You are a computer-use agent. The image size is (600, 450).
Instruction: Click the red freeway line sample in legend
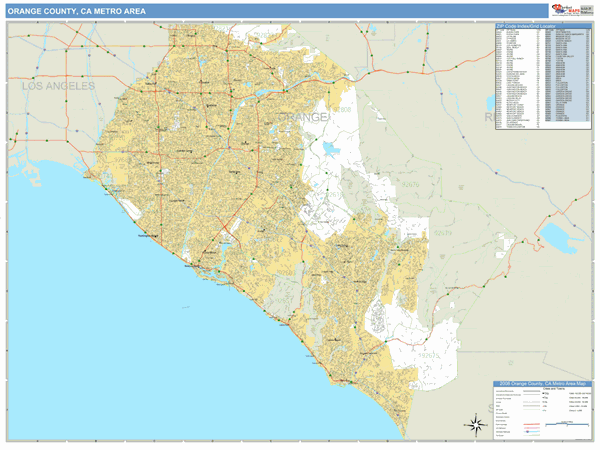pyautogui.click(x=531, y=424)
